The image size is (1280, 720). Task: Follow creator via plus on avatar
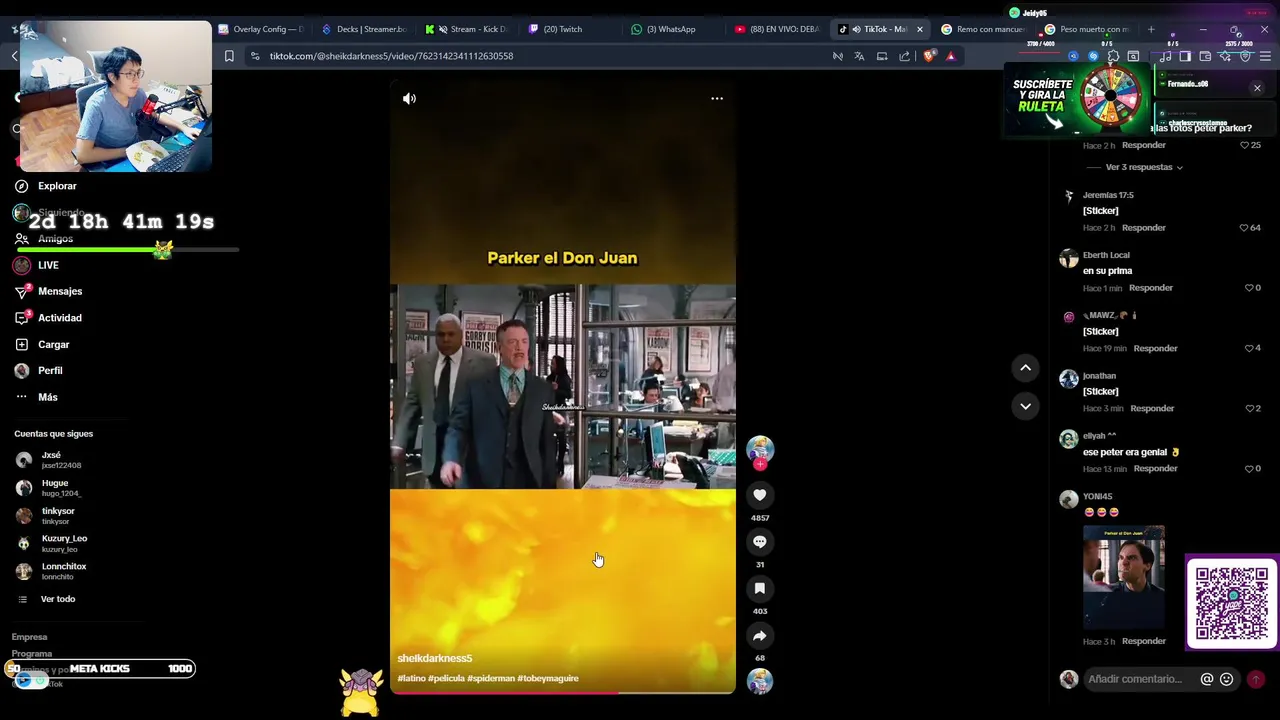[x=760, y=465]
